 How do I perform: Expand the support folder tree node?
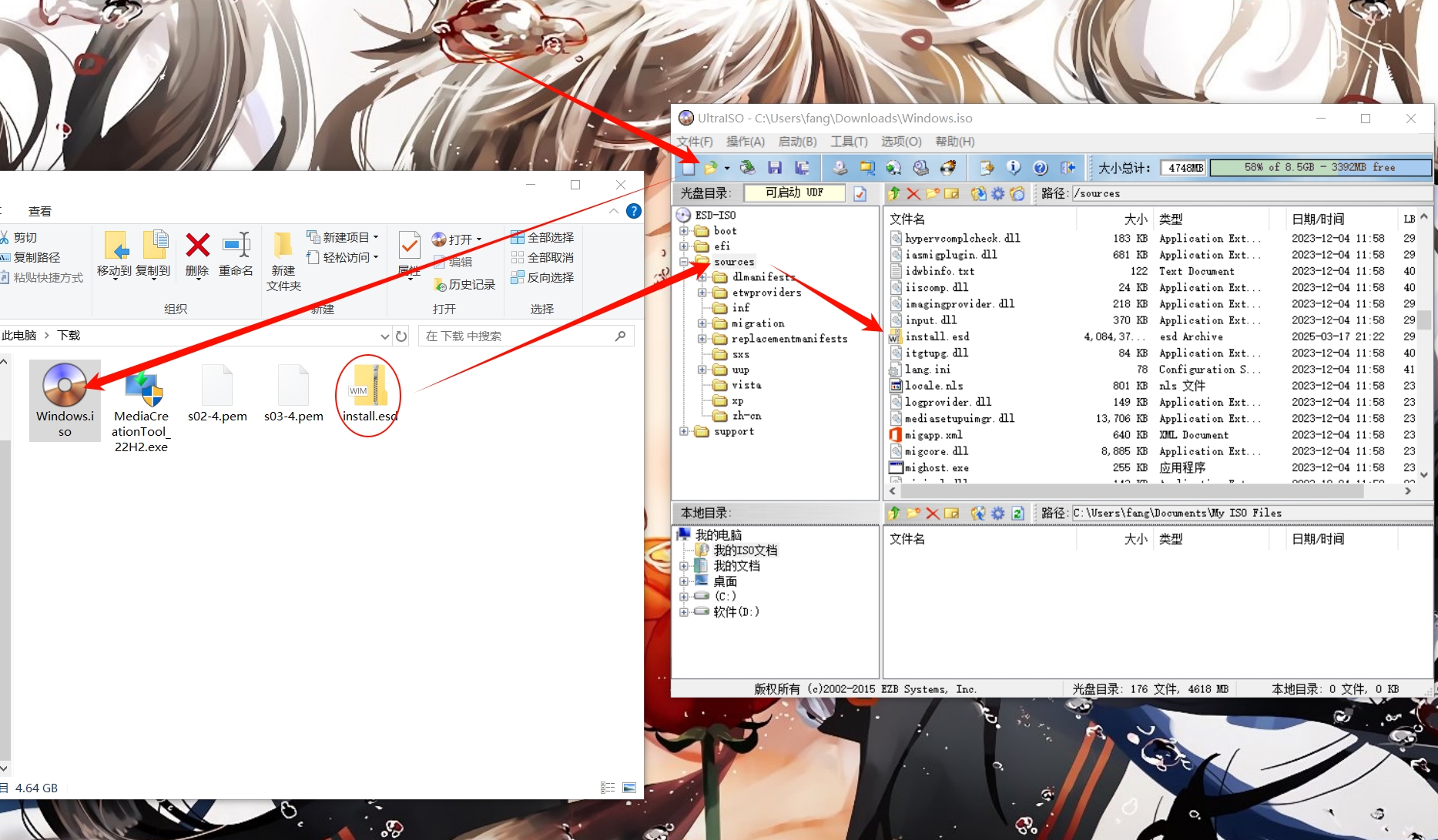point(684,432)
